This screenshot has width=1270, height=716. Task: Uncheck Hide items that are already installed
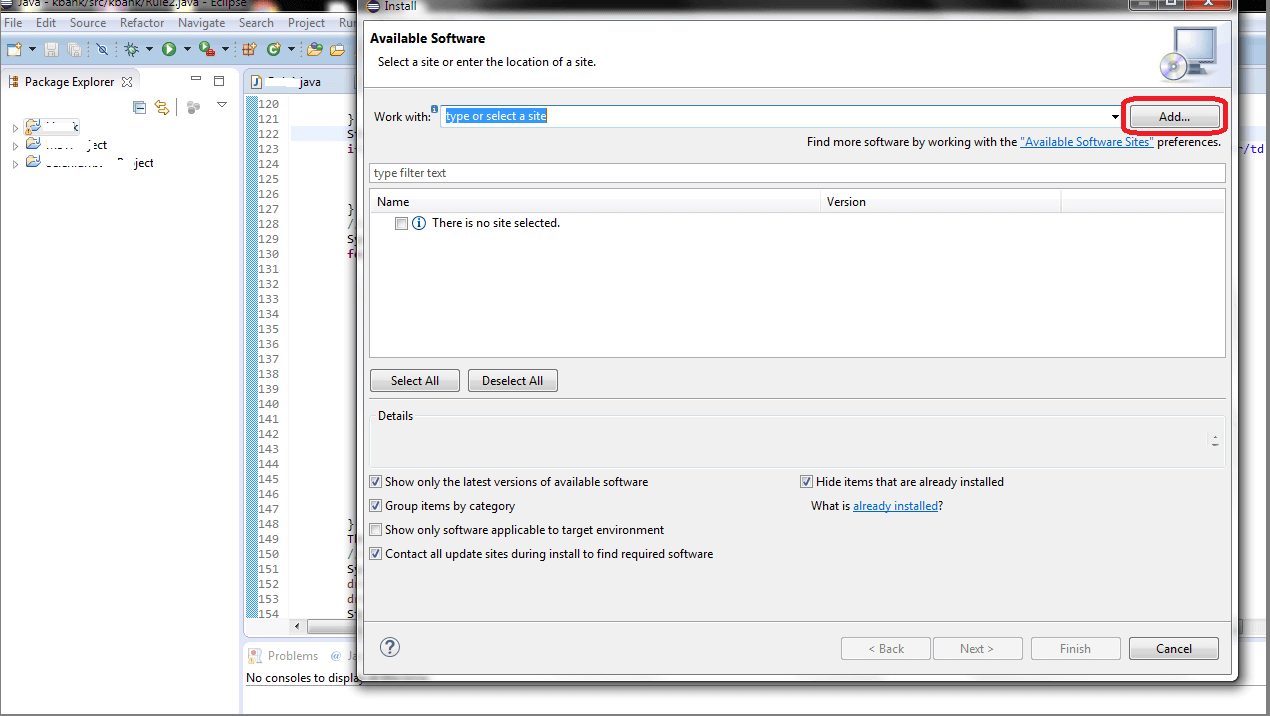(x=807, y=482)
